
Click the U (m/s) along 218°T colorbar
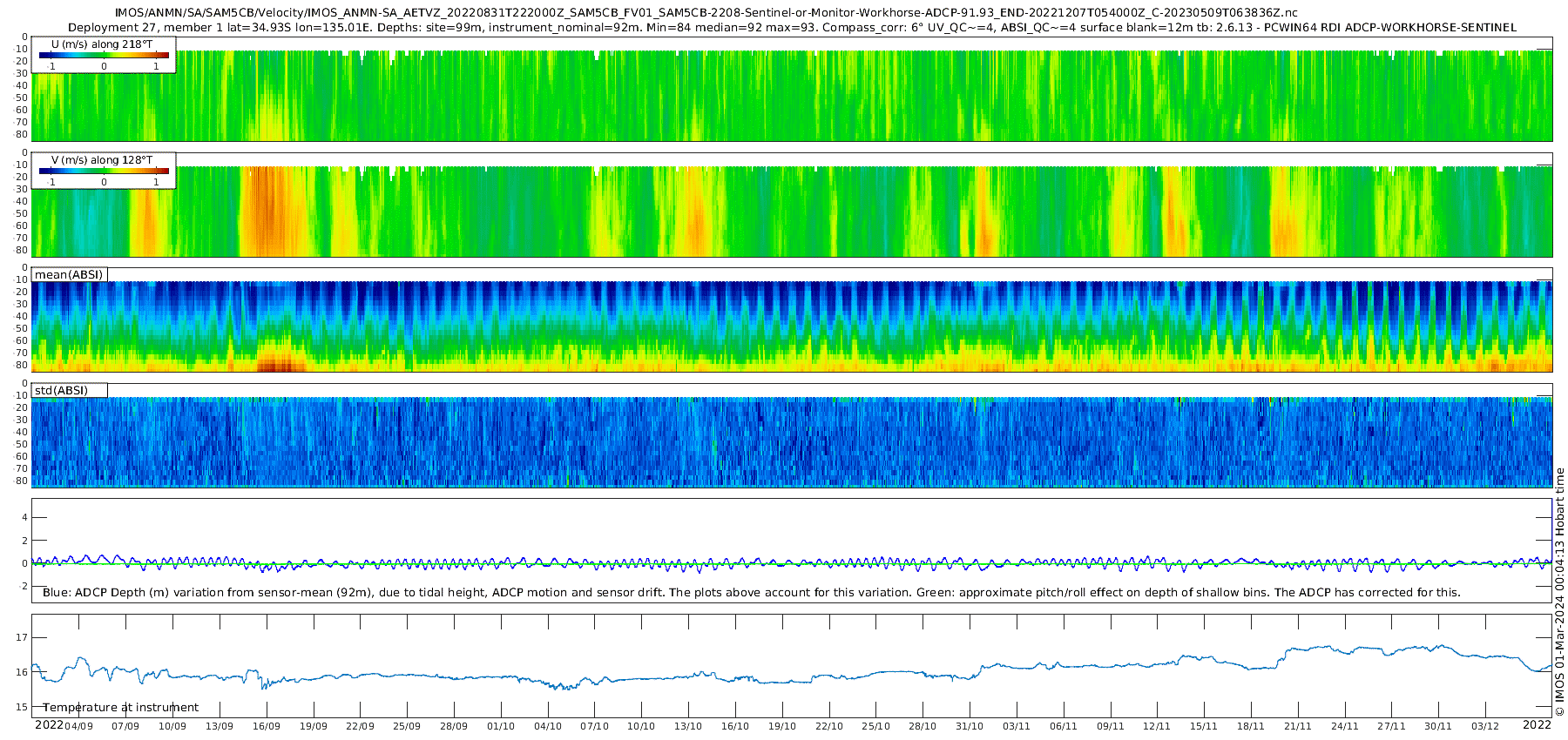[x=104, y=55]
